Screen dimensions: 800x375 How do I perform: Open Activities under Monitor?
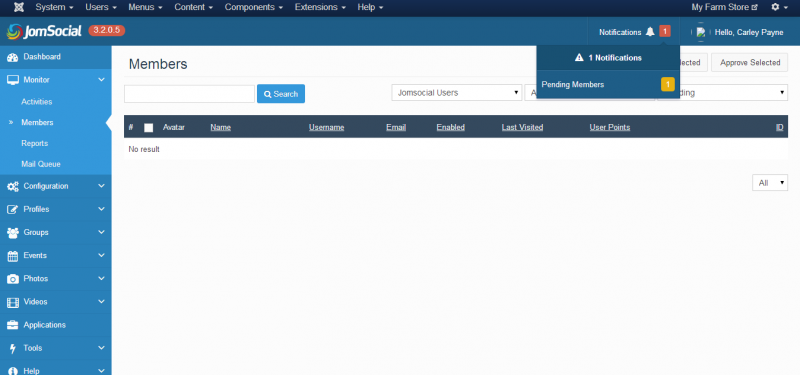point(37,102)
